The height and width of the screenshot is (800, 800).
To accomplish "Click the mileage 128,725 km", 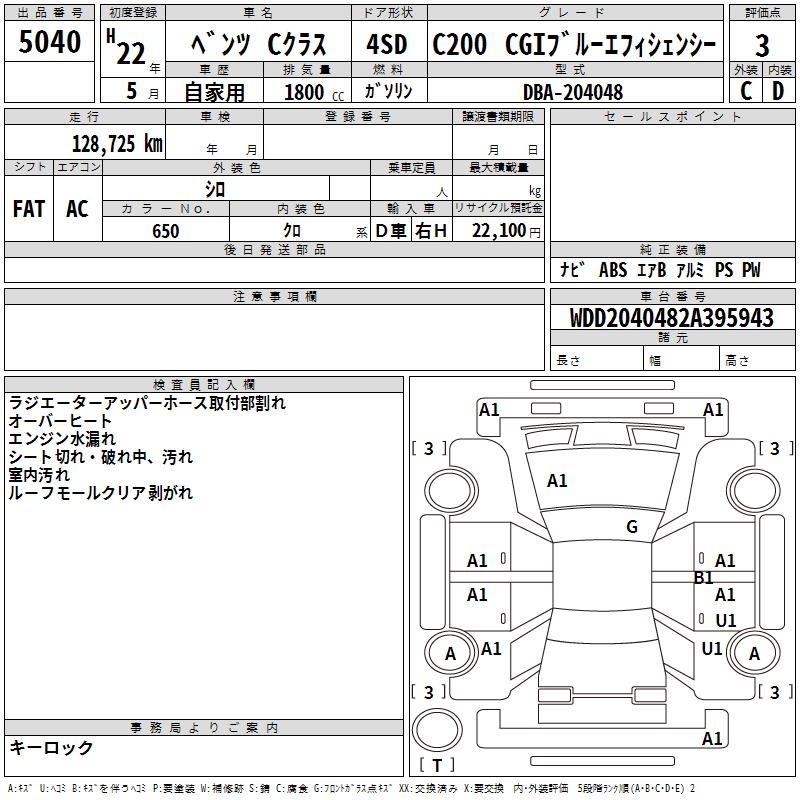I will [x=117, y=144].
